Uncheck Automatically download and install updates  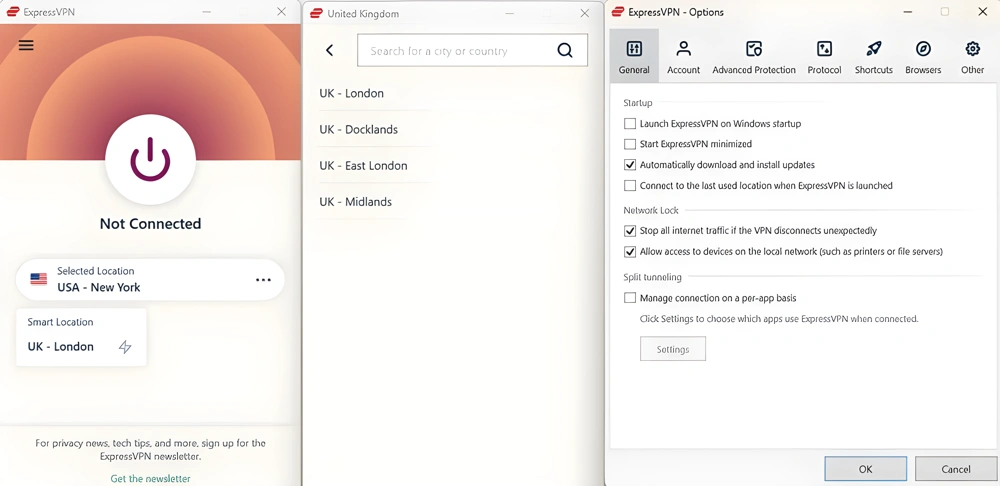coord(630,165)
